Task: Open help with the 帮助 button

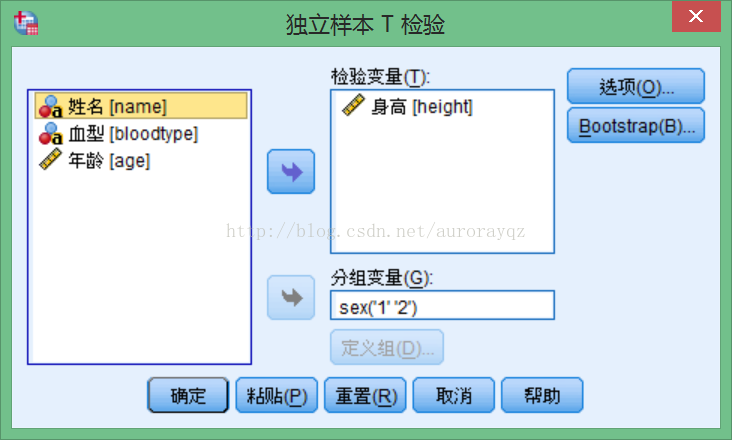Action: click(x=542, y=395)
